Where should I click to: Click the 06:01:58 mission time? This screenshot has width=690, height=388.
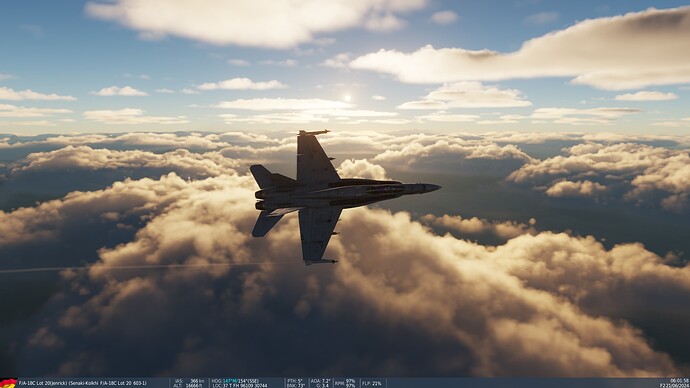pyautogui.click(x=680, y=381)
